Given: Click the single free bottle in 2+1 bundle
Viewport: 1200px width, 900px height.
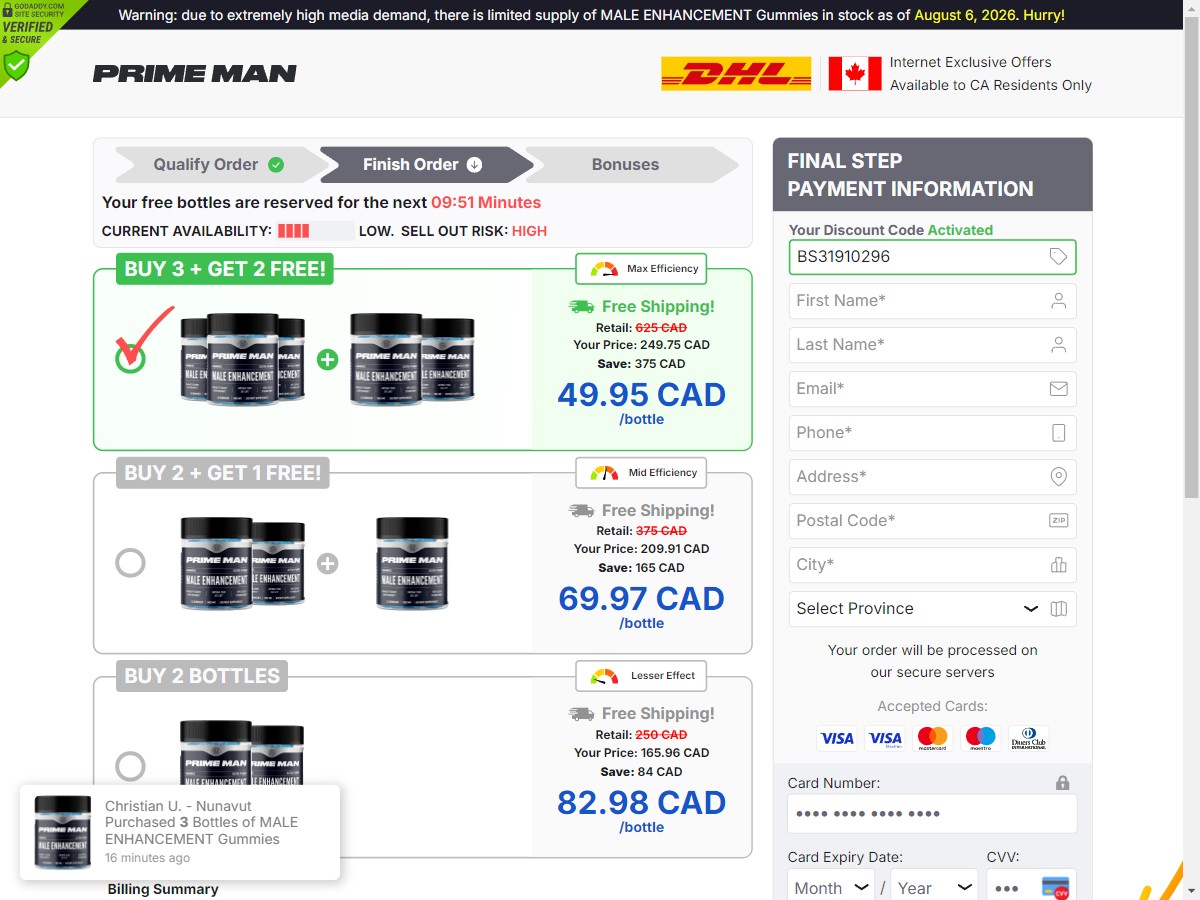Looking at the screenshot, I should pyautogui.click(x=412, y=563).
